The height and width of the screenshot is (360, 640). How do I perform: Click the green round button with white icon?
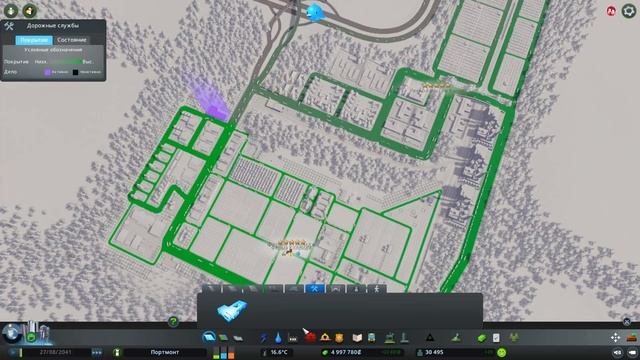coord(11,11)
